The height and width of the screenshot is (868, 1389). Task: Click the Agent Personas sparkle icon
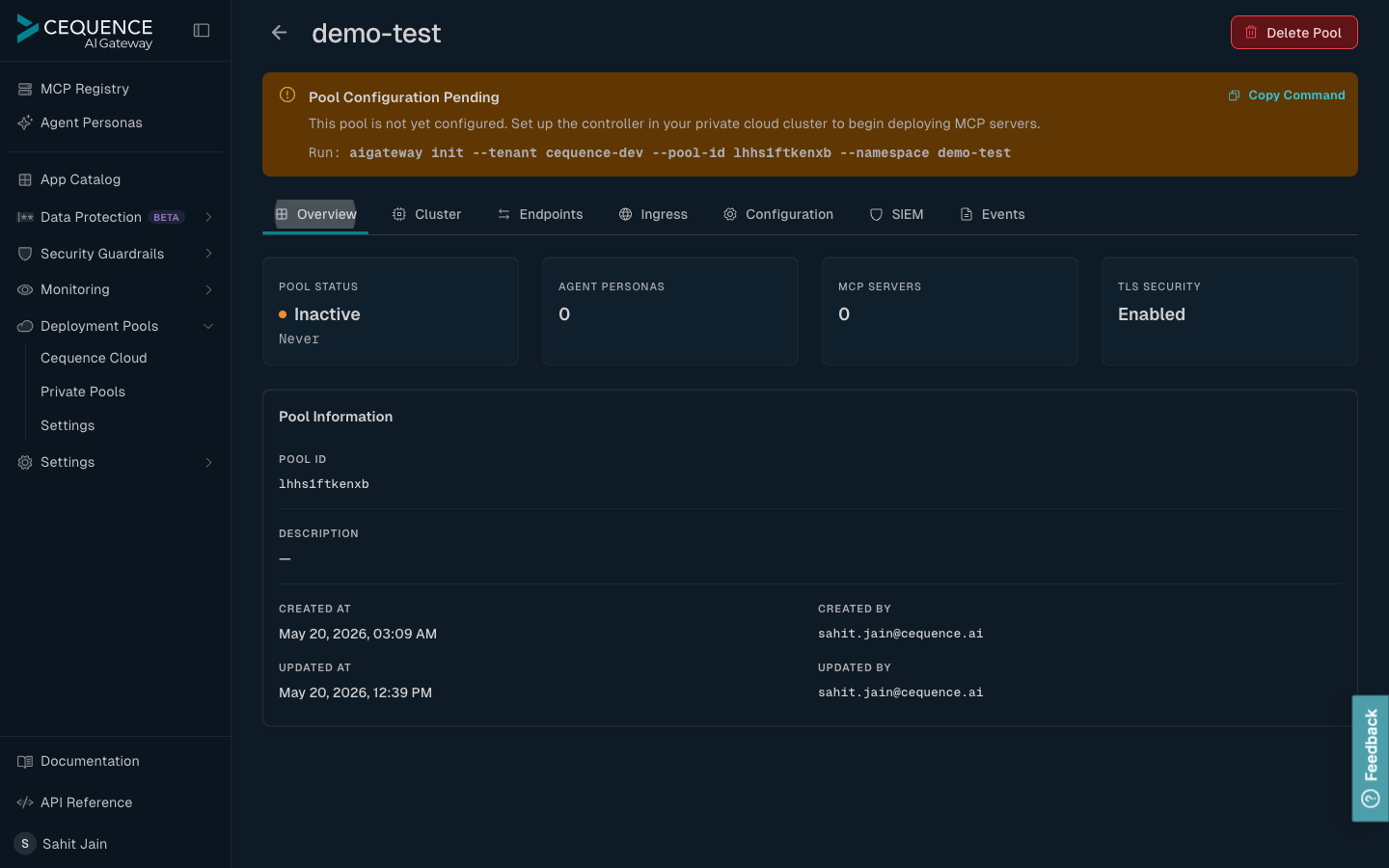[x=25, y=122]
